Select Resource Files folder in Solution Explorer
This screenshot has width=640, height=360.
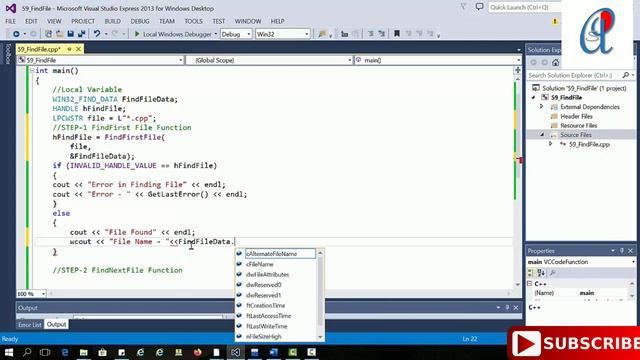tap(578, 125)
